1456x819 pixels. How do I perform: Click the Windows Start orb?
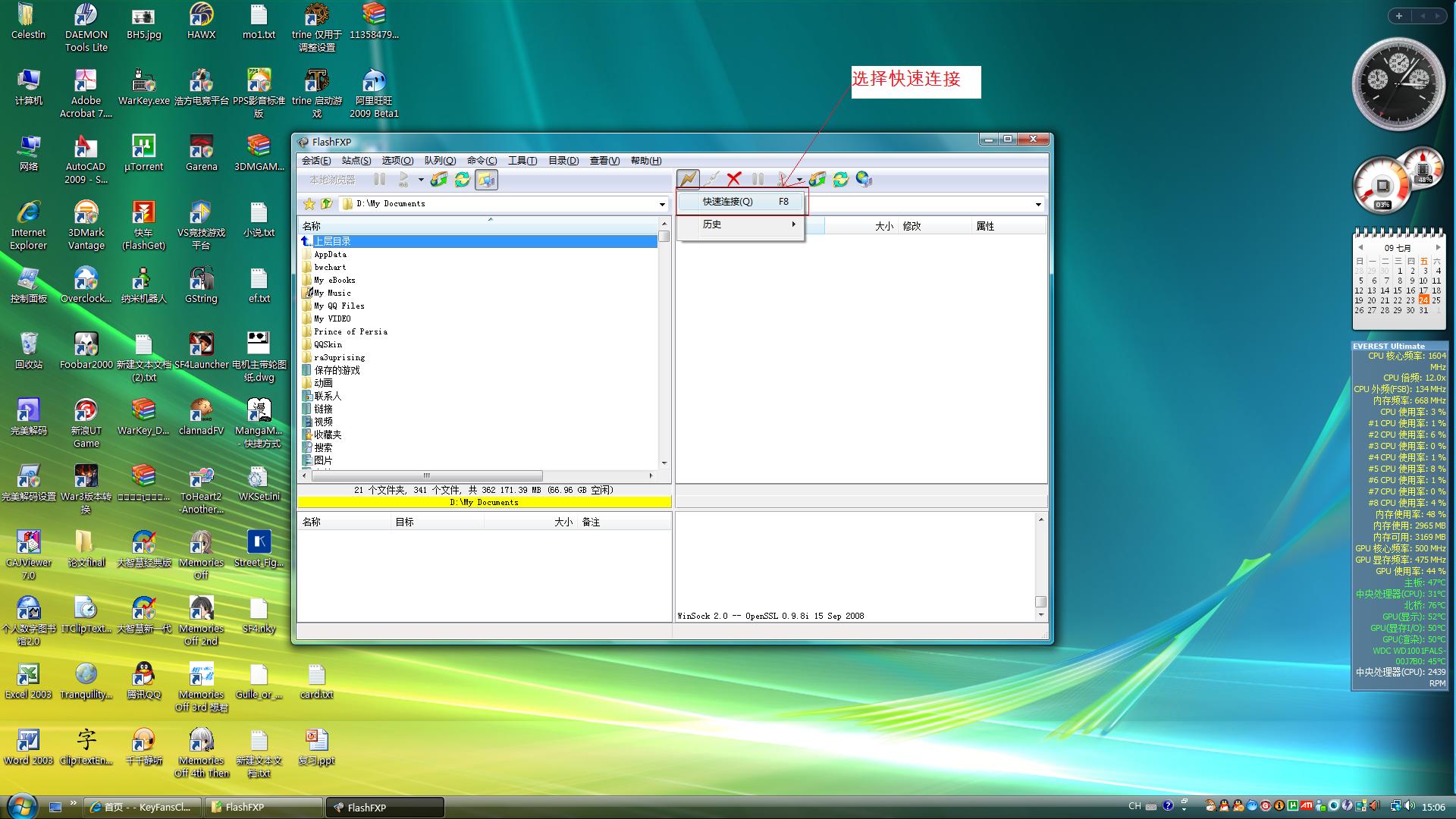click(x=21, y=806)
